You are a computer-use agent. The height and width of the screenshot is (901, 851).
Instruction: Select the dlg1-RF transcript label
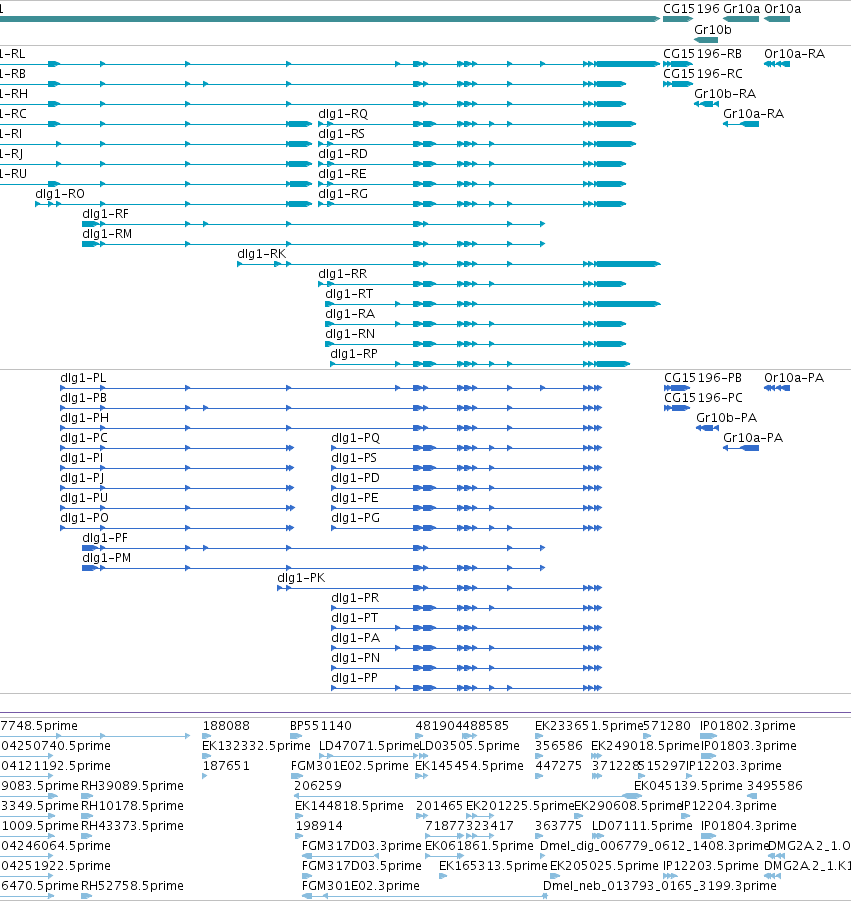[105, 213]
